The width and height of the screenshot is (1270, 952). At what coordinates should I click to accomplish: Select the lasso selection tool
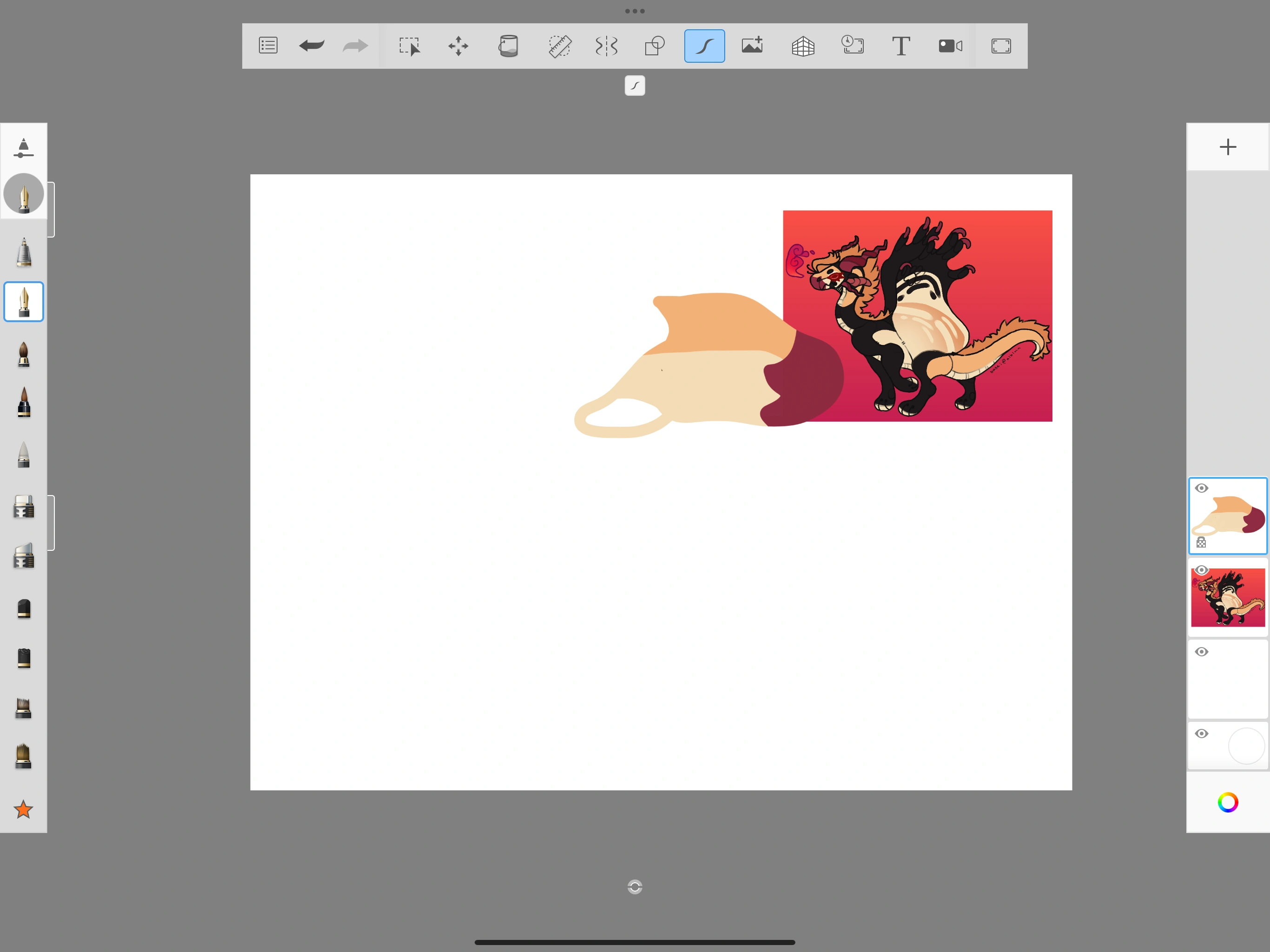[409, 46]
